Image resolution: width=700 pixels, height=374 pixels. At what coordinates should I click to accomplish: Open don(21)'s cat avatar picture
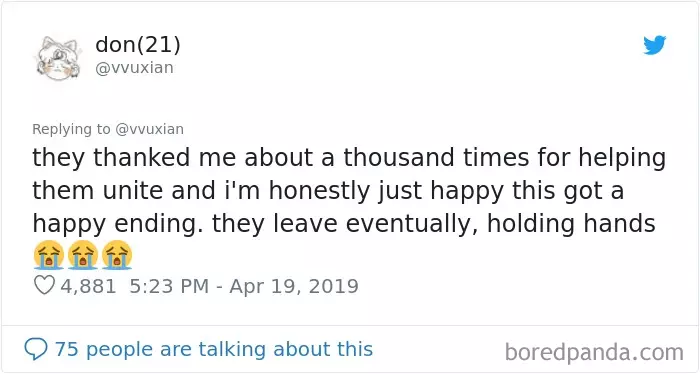(58, 58)
